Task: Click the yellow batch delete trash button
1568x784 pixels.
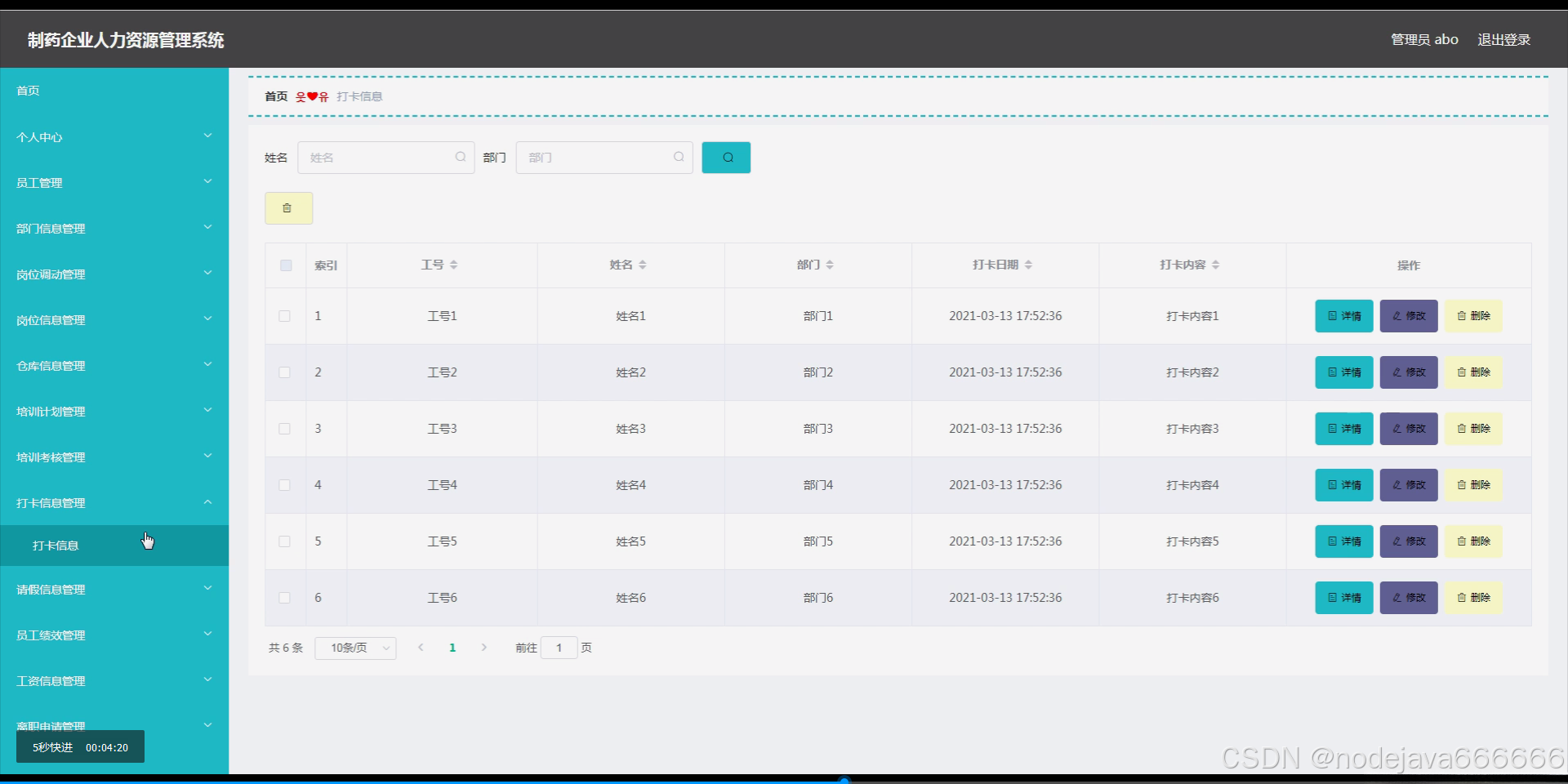Action: tap(288, 208)
